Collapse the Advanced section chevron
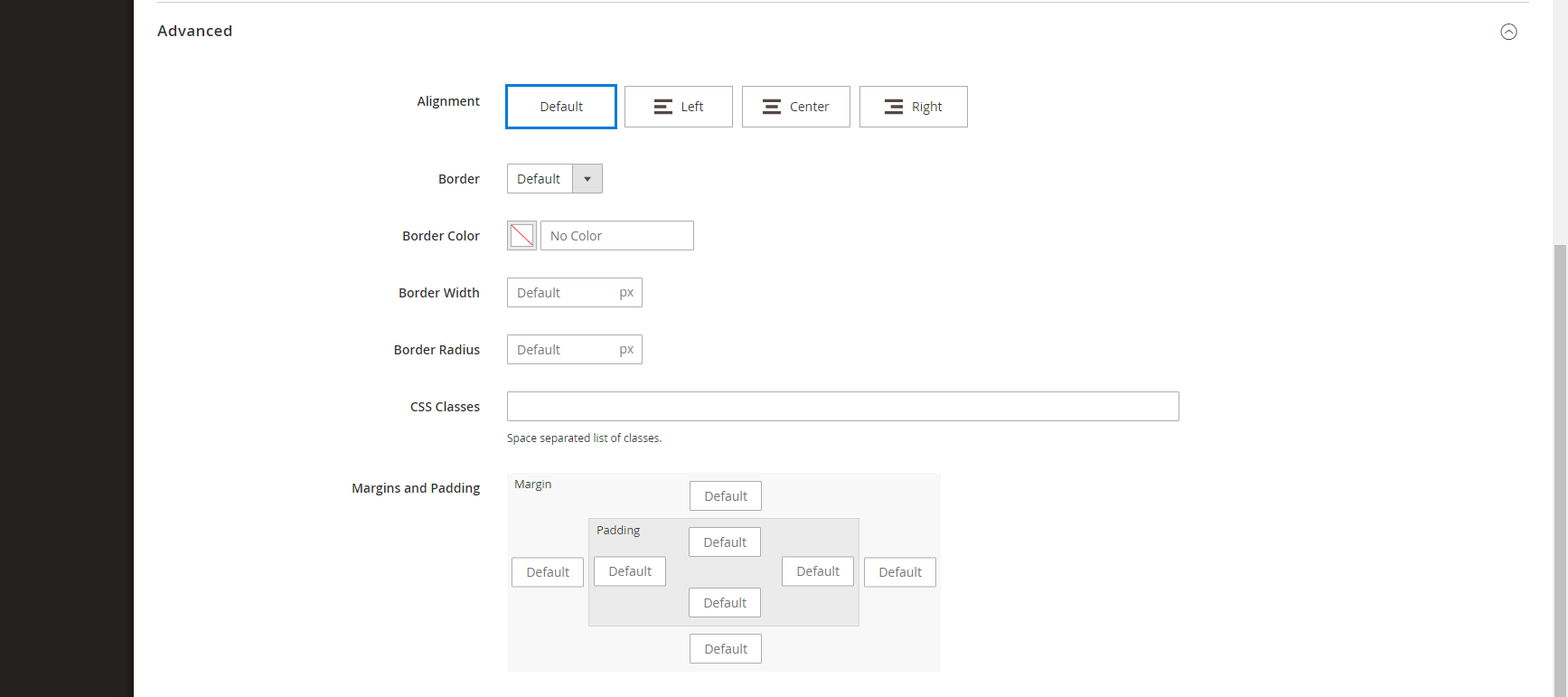This screenshot has height=697, width=1568. click(1508, 32)
